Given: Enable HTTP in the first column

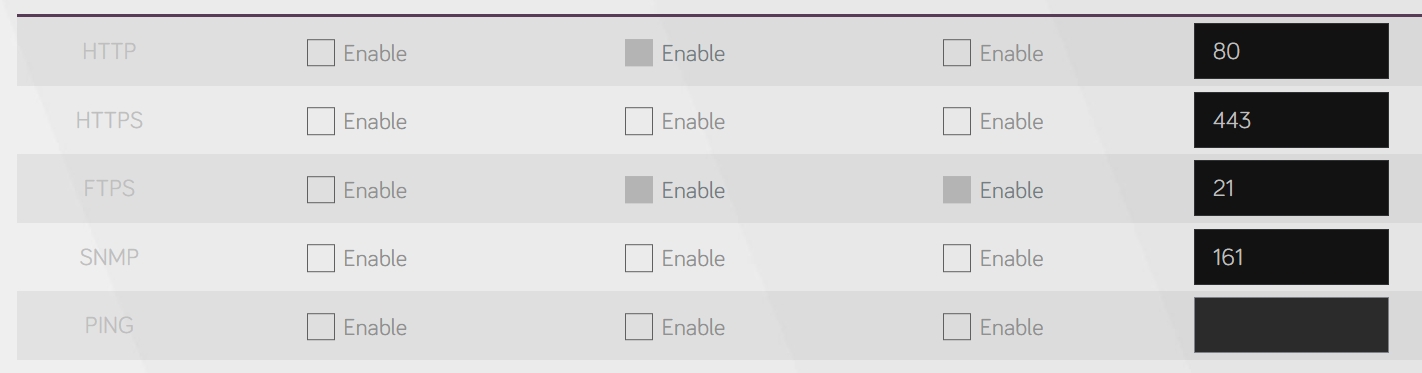Looking at the screenshot, I should pyautogui.click(x=320, y=53).
